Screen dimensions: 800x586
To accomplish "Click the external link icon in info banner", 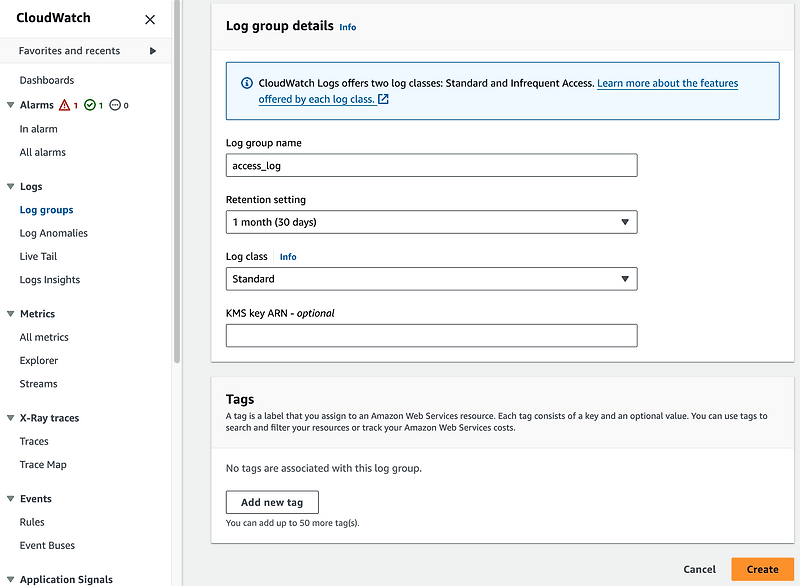I will pyautogui.click(x=383, y=100).
